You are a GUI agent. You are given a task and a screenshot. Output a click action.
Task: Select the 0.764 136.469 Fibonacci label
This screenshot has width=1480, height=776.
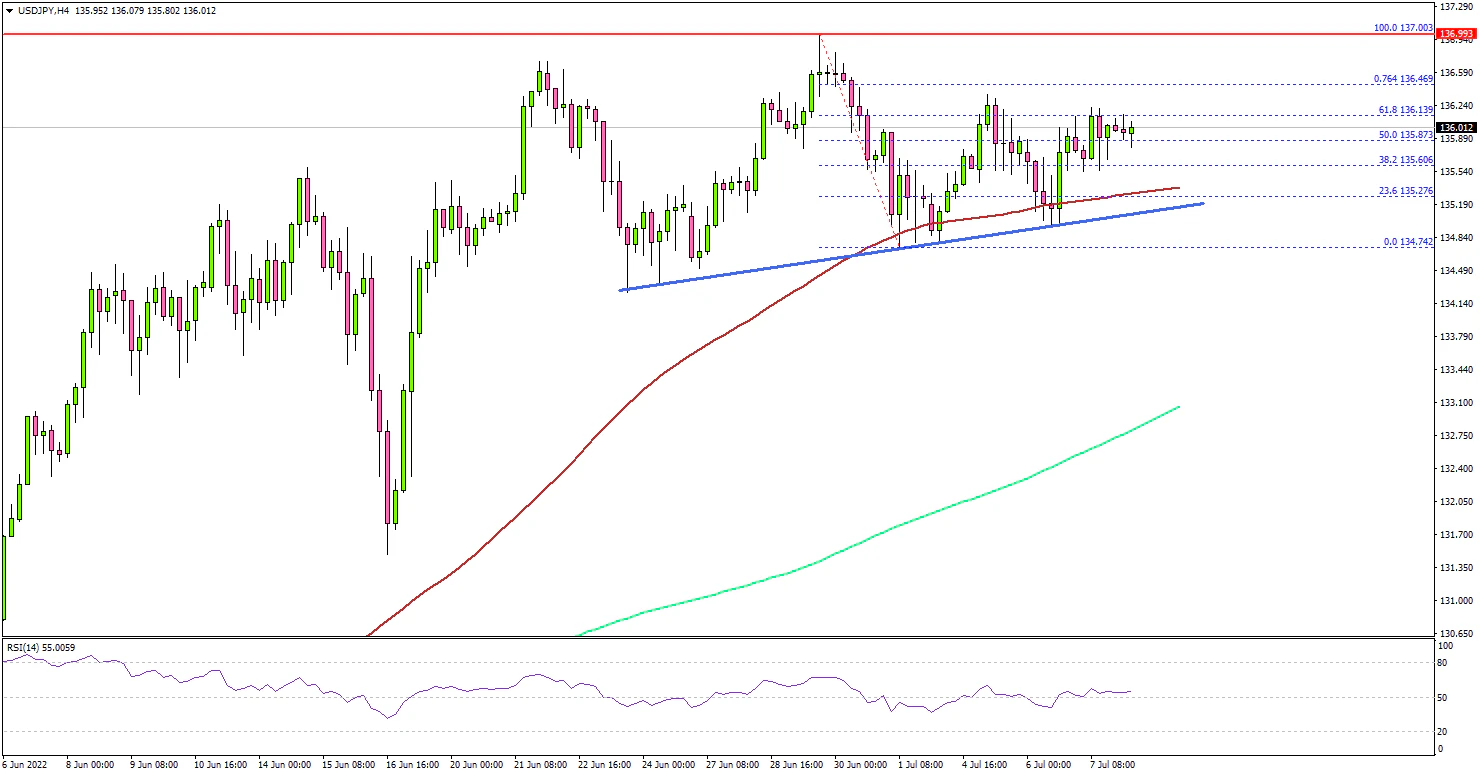(1403, 78)
